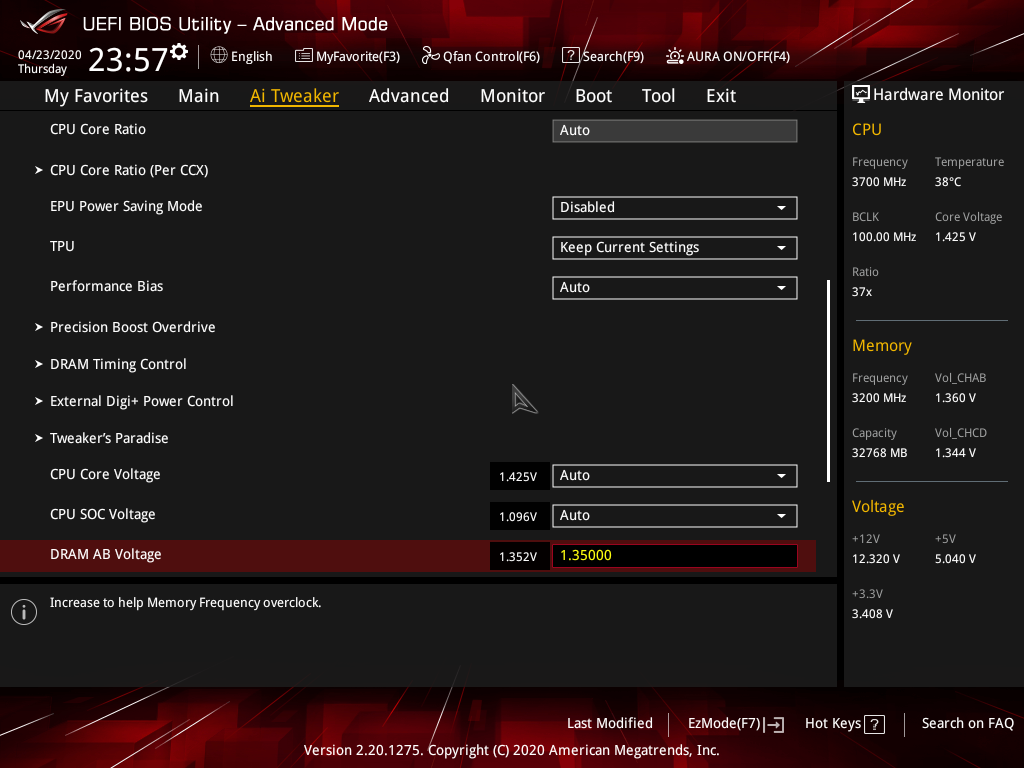
Task: Click the EzMode exit arrow icon
Action: pos(775,724)
